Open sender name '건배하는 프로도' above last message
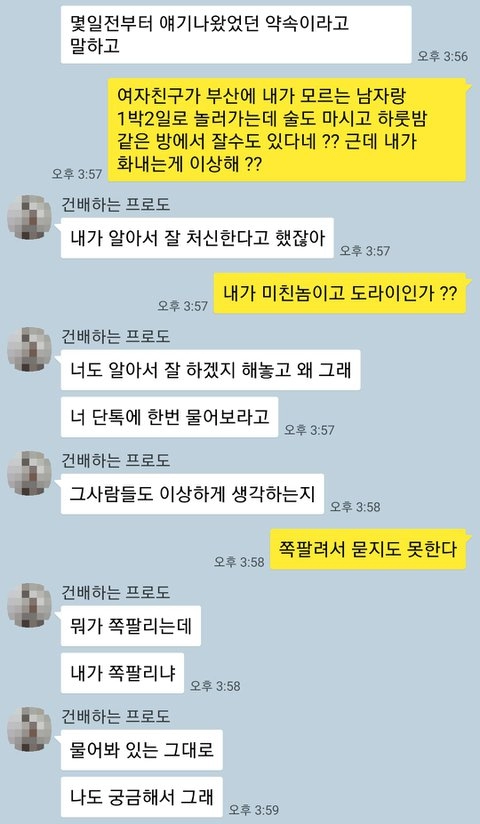The image size is (480, 824). point(116,716)
